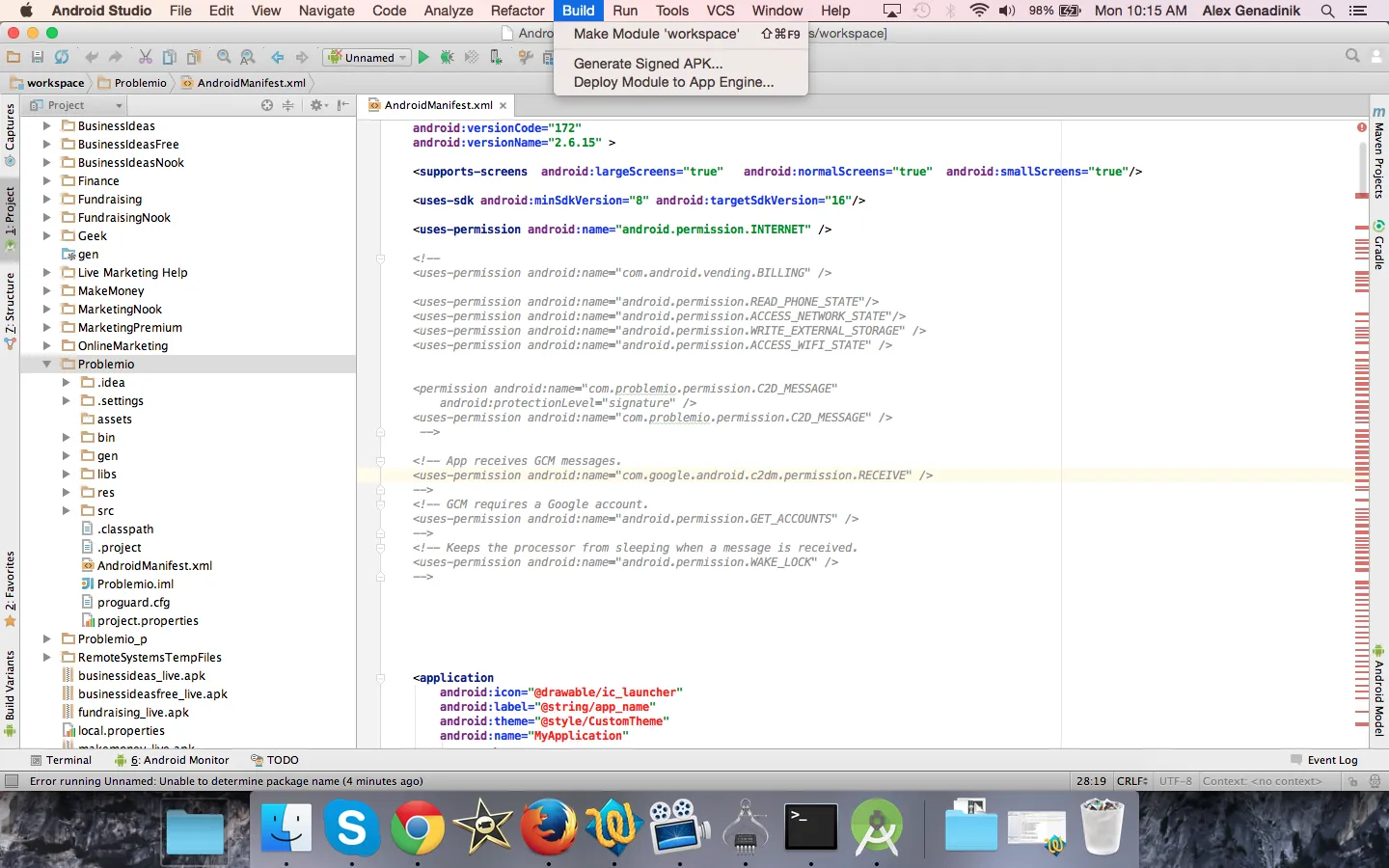This screenshot has width=1389, height=868.
Task: Cut selection using the scissors icon
Action: click(145, 58)
